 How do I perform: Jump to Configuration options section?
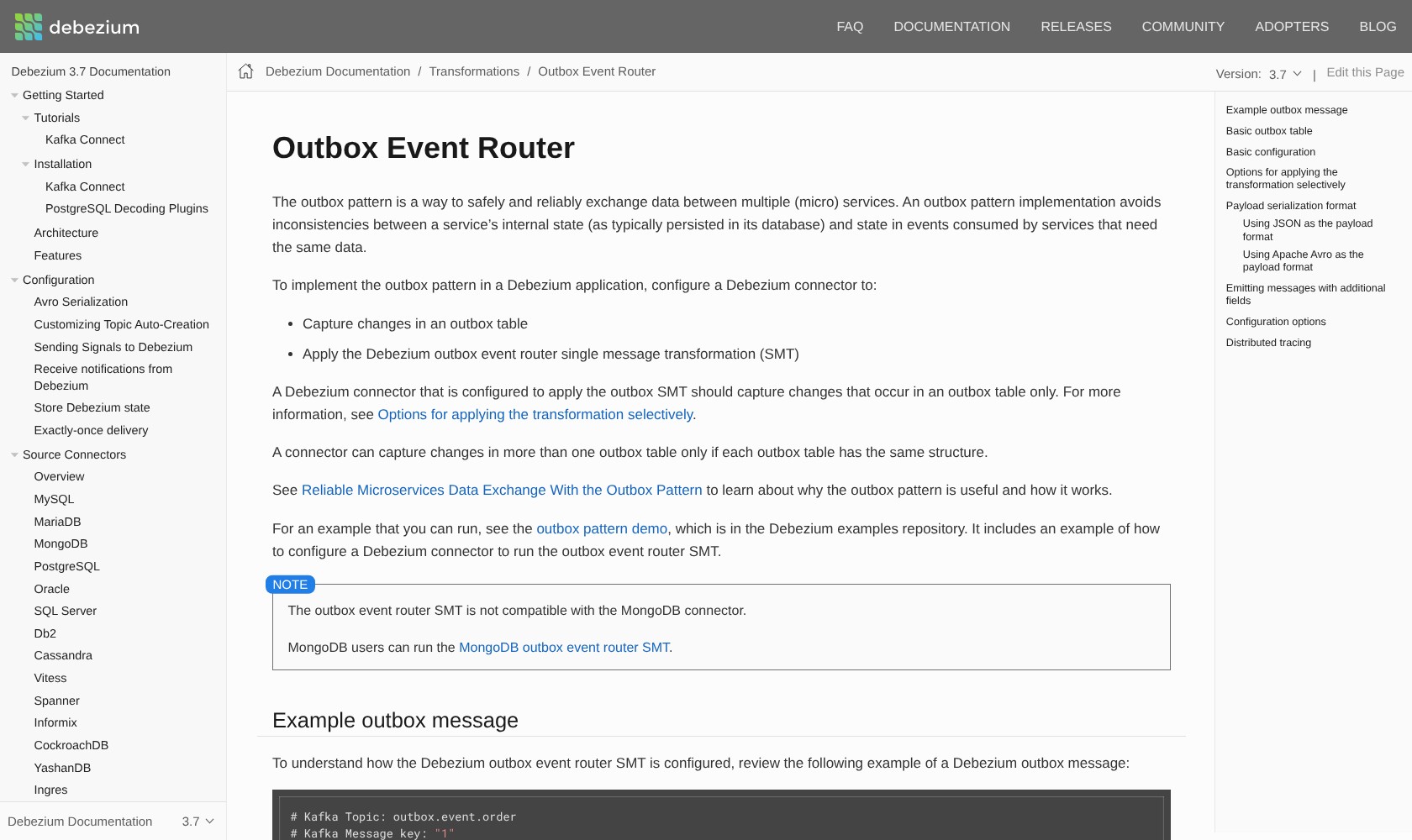[1275, 322]
